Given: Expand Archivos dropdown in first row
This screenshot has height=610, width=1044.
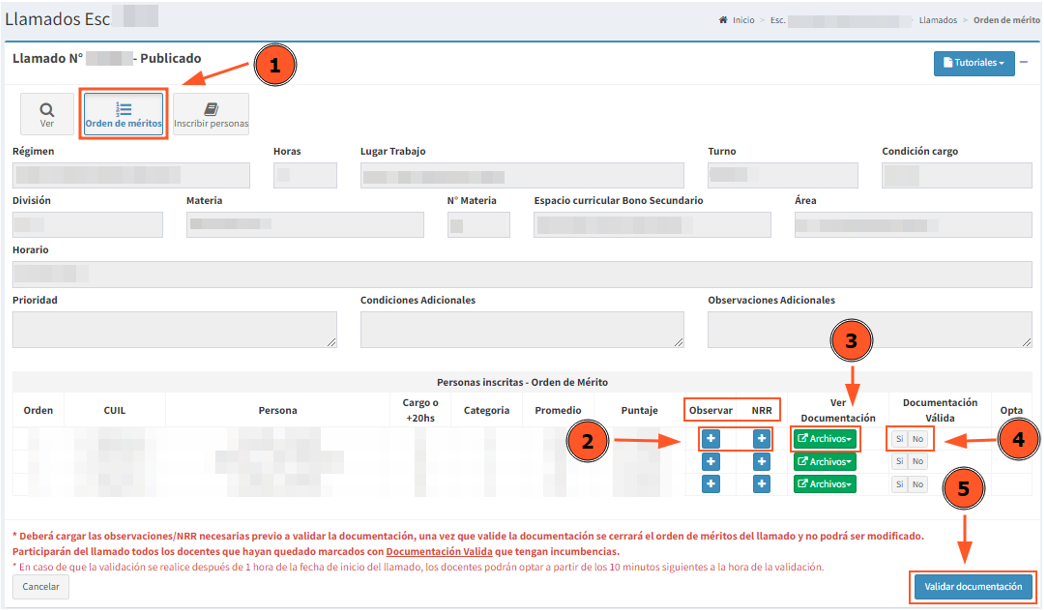Looking at the screenshot, I should 825,438.
